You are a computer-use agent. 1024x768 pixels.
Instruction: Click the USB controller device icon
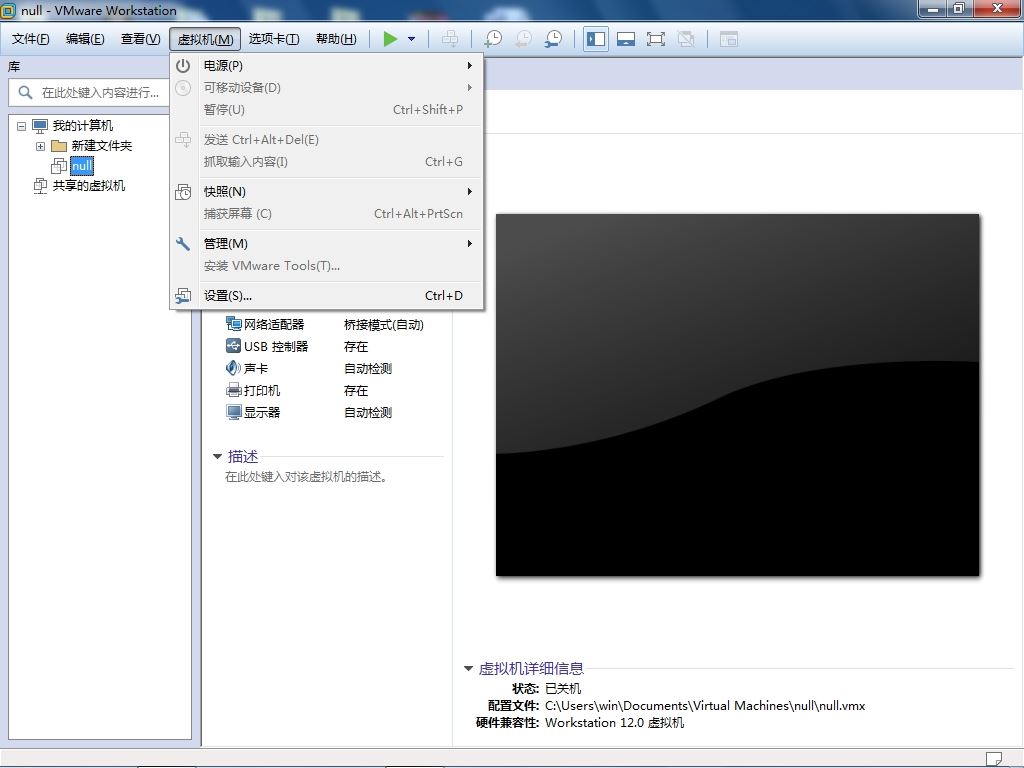[x=233, y=345]
